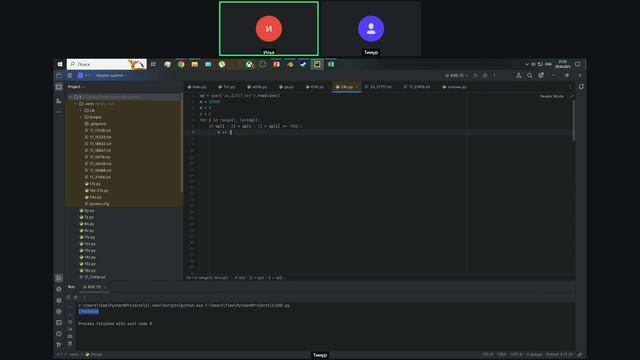Viewport: 640px width, 360px height.
Task: Click 'Process finished with exit code' text
Action: point(115,324)
